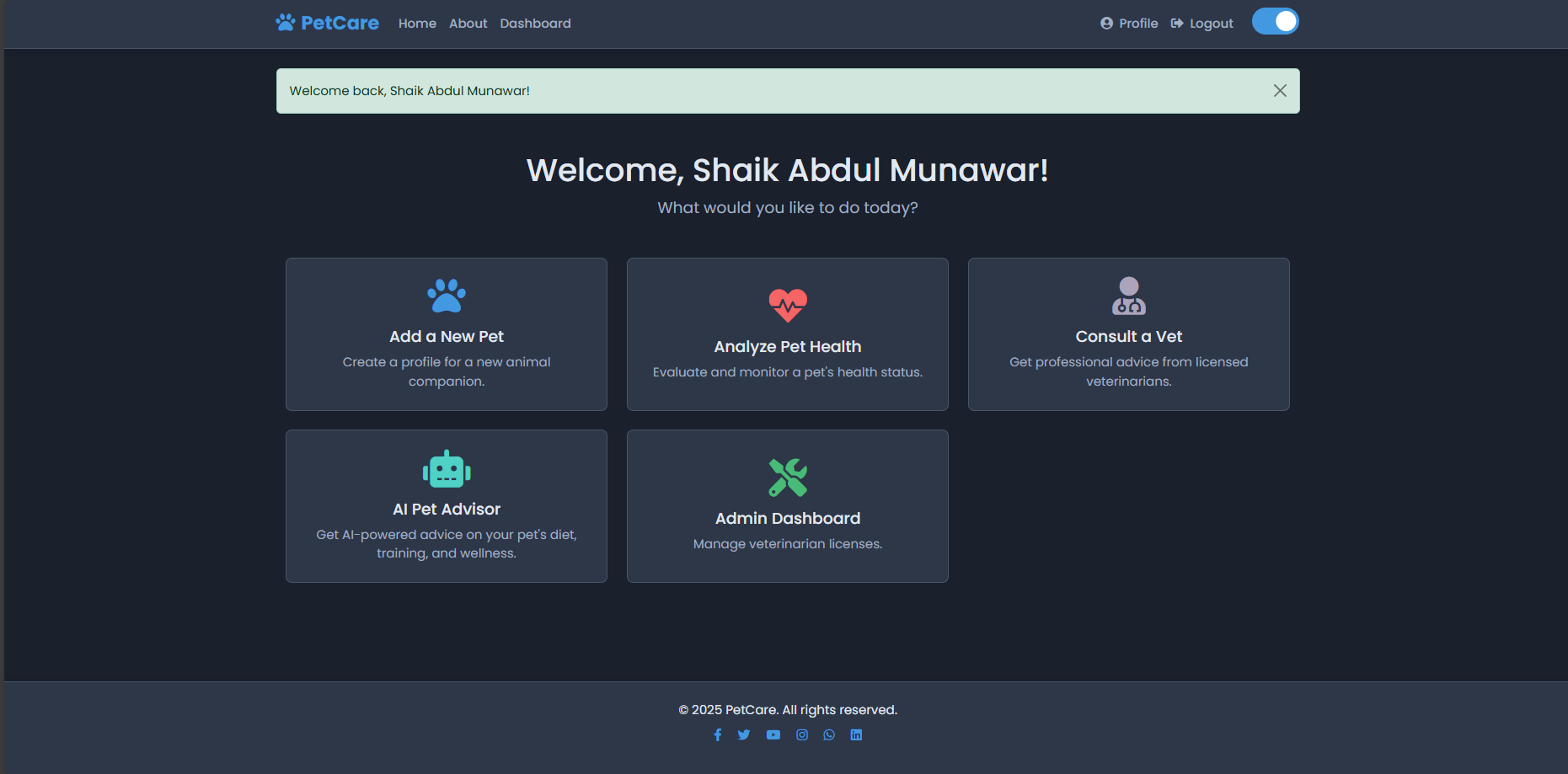Open the LinkedIn link in footer
Image resolution: width=1568 pixels, height=774 pixels.
coord(856,734)
